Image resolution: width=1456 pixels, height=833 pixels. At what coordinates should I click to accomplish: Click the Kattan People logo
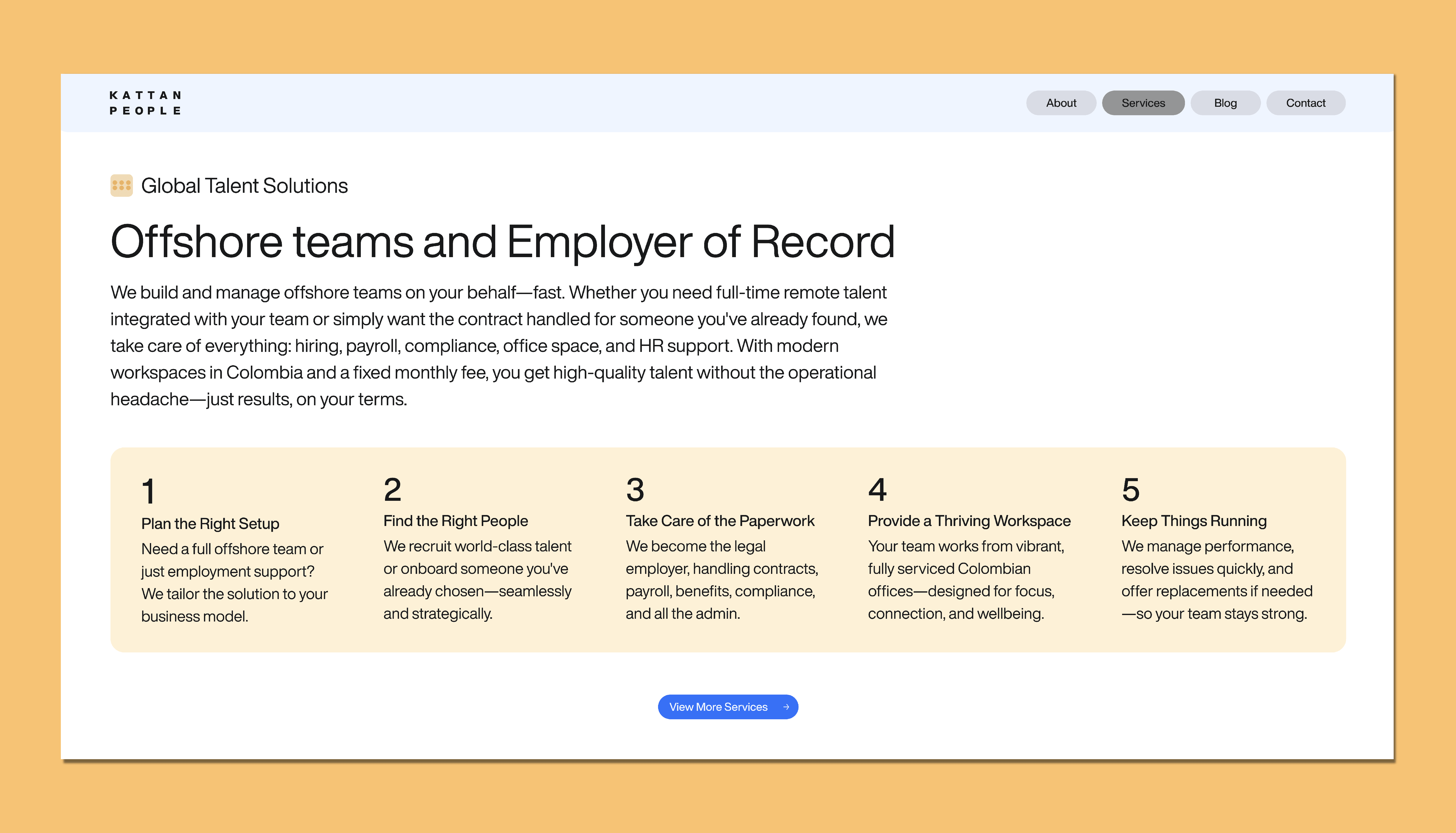coord(145,103)
